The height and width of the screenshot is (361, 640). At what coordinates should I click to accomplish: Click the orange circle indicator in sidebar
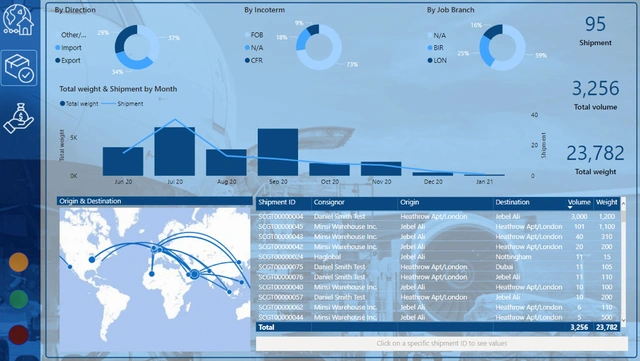(19, 262)
